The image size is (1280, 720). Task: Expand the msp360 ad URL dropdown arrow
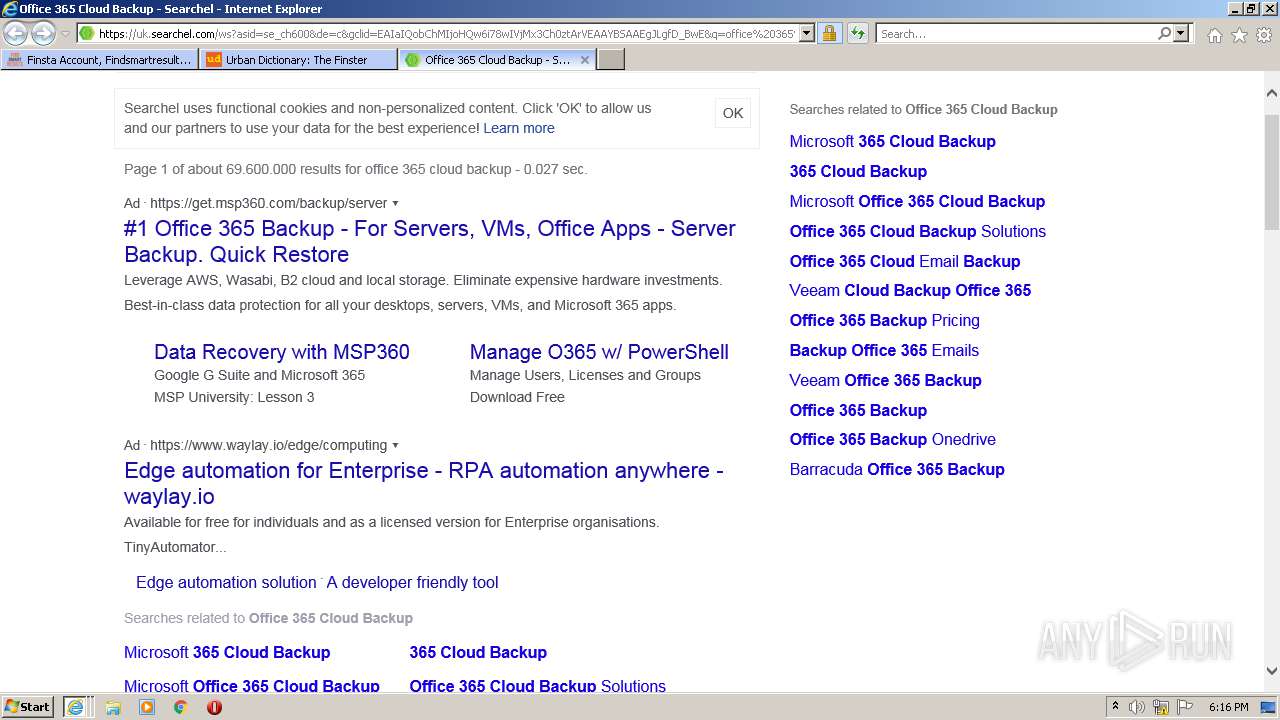395,203
